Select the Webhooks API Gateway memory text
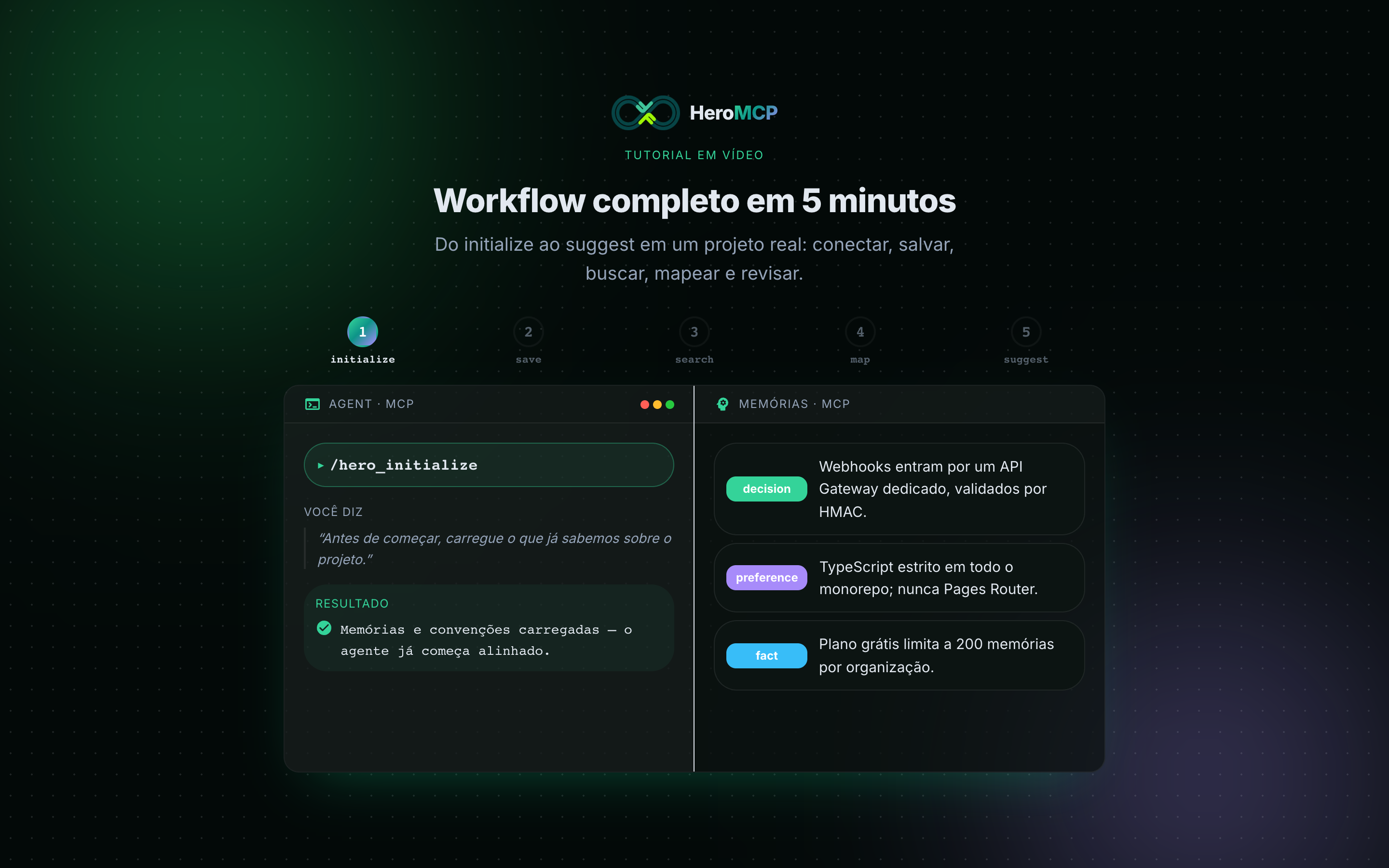1389x868 pixels. pos(933,489)
